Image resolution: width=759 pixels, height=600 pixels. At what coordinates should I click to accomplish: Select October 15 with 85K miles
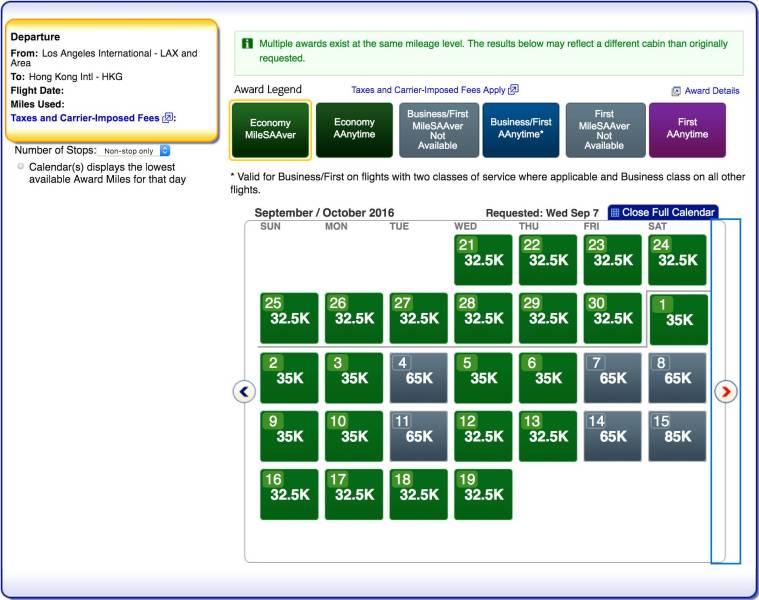pos(677,435)
